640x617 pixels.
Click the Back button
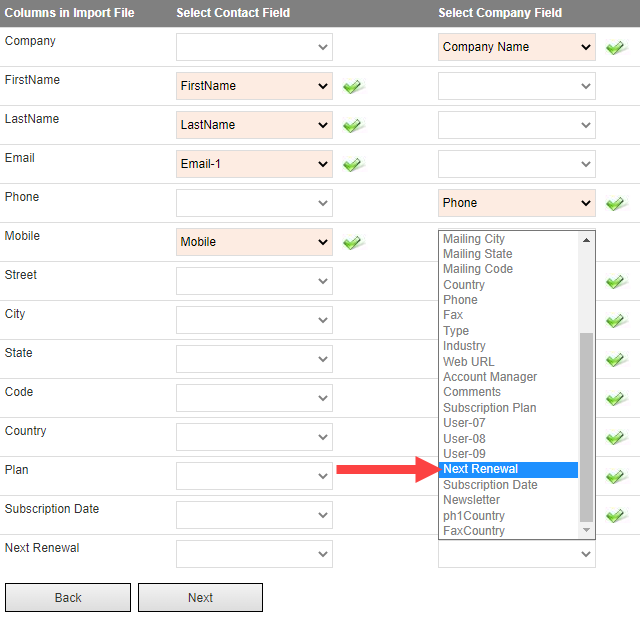pos(68,597)
